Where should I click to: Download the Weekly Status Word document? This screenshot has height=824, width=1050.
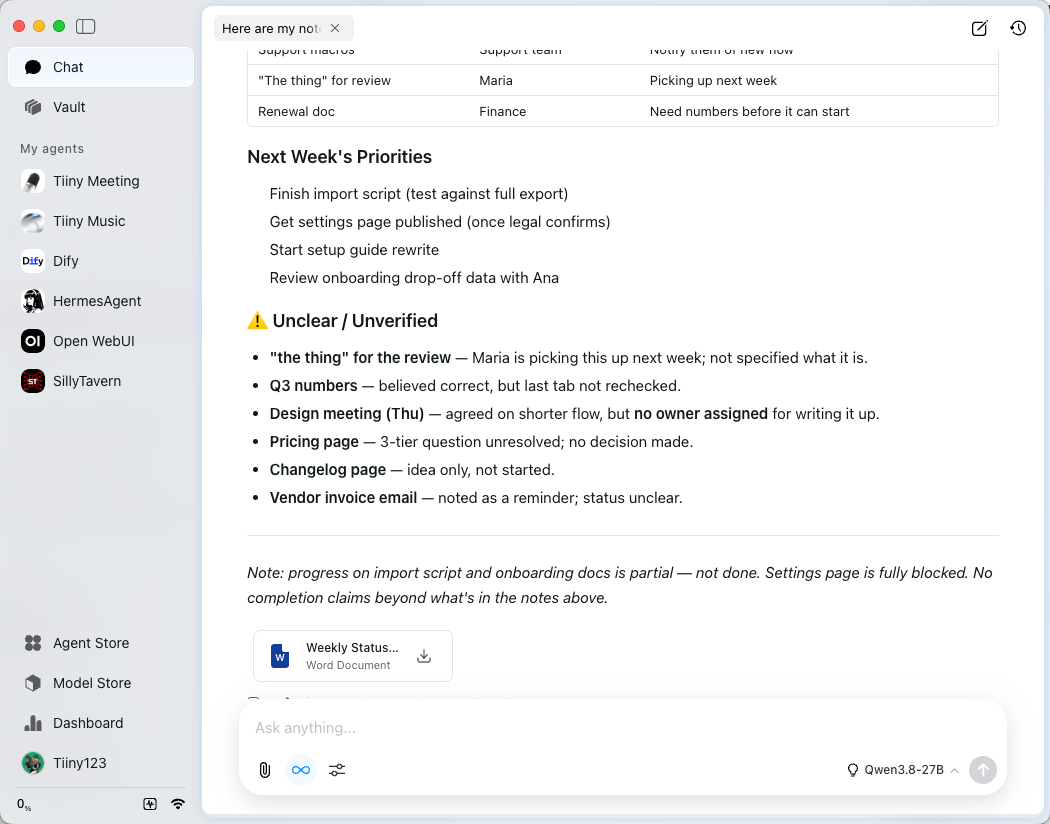point(424,656)
